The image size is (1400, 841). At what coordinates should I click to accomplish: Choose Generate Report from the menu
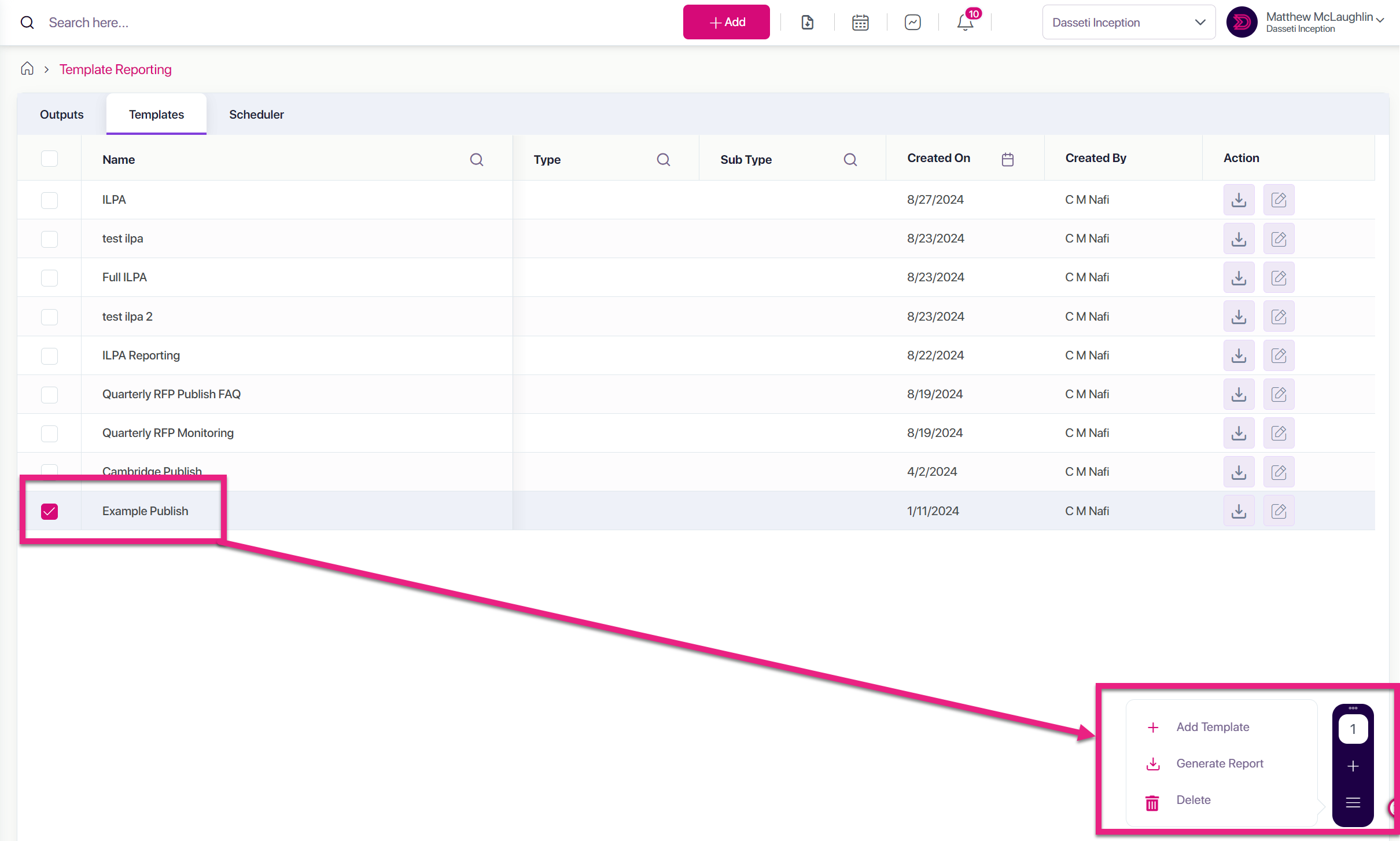tap(1220, 763)
